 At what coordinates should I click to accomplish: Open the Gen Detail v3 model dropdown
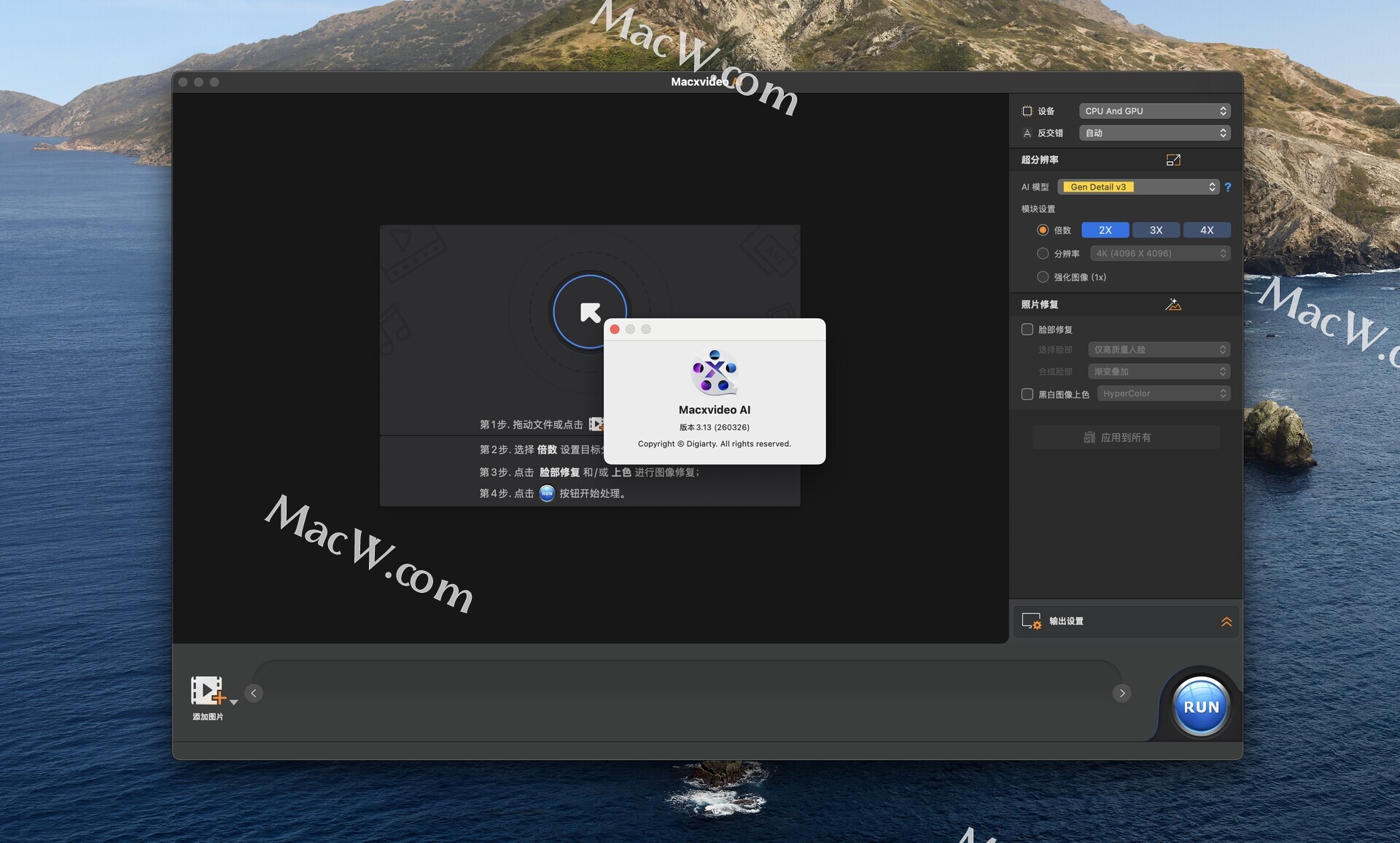tap(1138, 187)
